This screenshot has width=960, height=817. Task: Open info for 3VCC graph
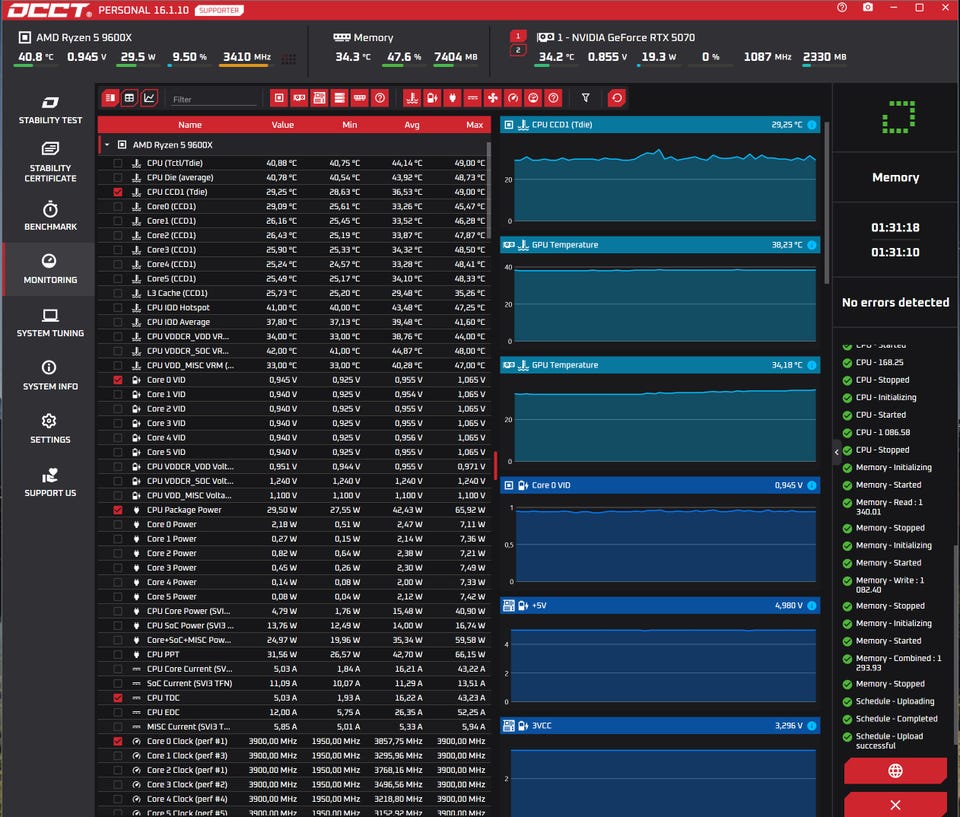[x=812, y=726]
